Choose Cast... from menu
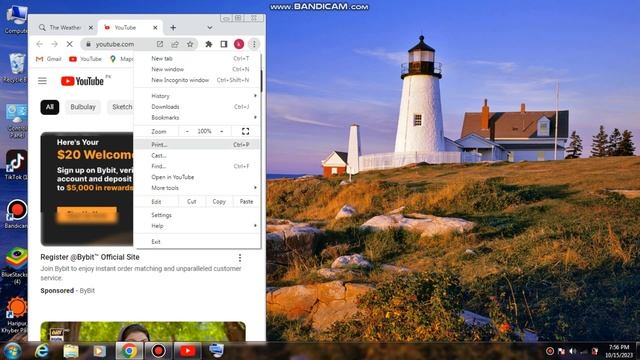 coord(197,156)
